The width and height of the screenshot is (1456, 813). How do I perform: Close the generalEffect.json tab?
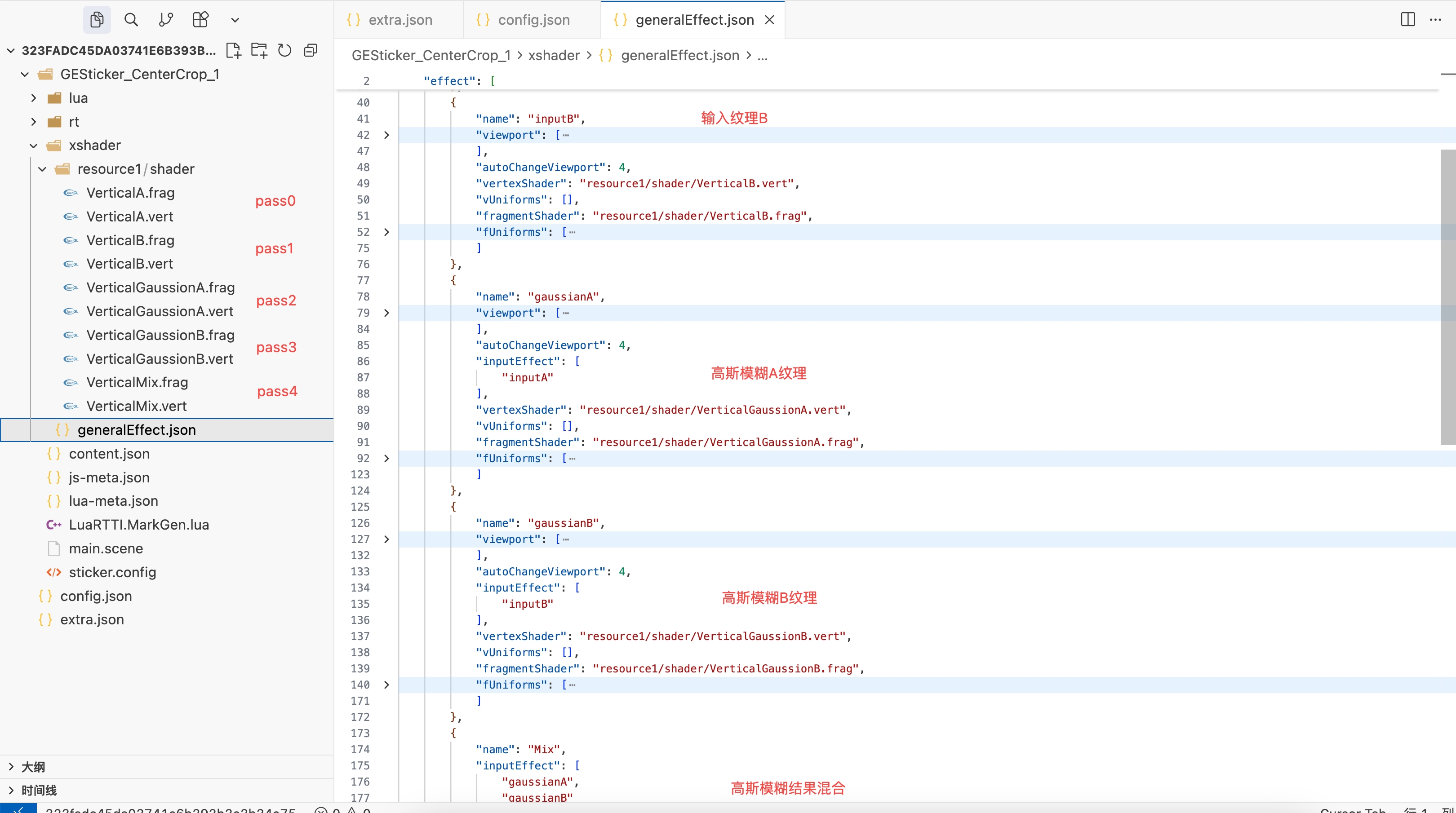tap(769, 20)
